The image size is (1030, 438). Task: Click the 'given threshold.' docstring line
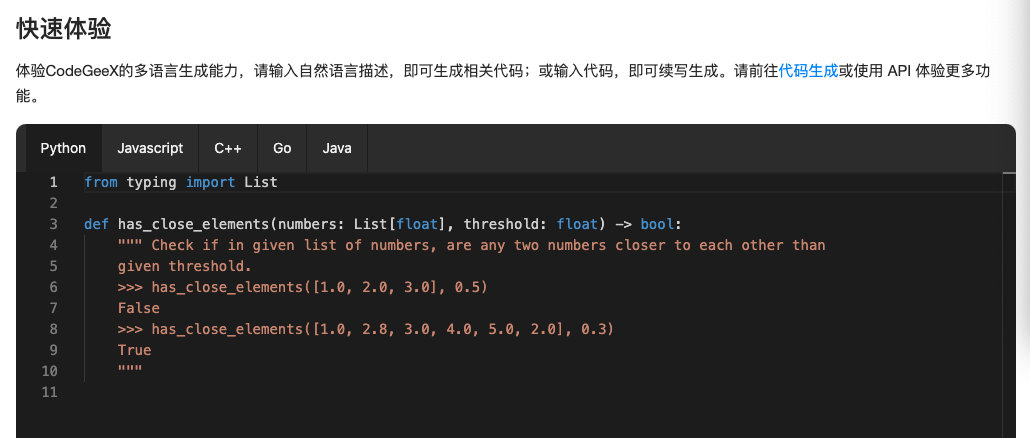[185, 266]
